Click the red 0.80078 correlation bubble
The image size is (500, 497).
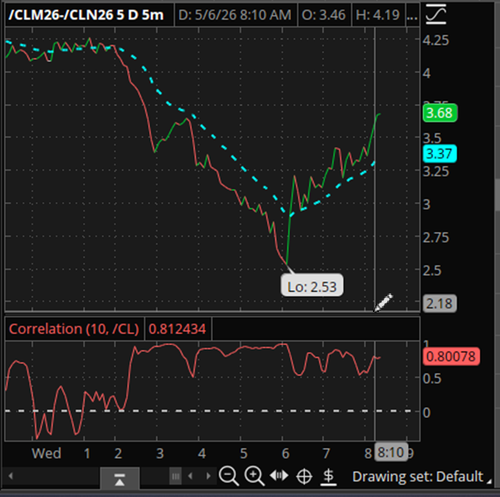click(x=451, y=356)
